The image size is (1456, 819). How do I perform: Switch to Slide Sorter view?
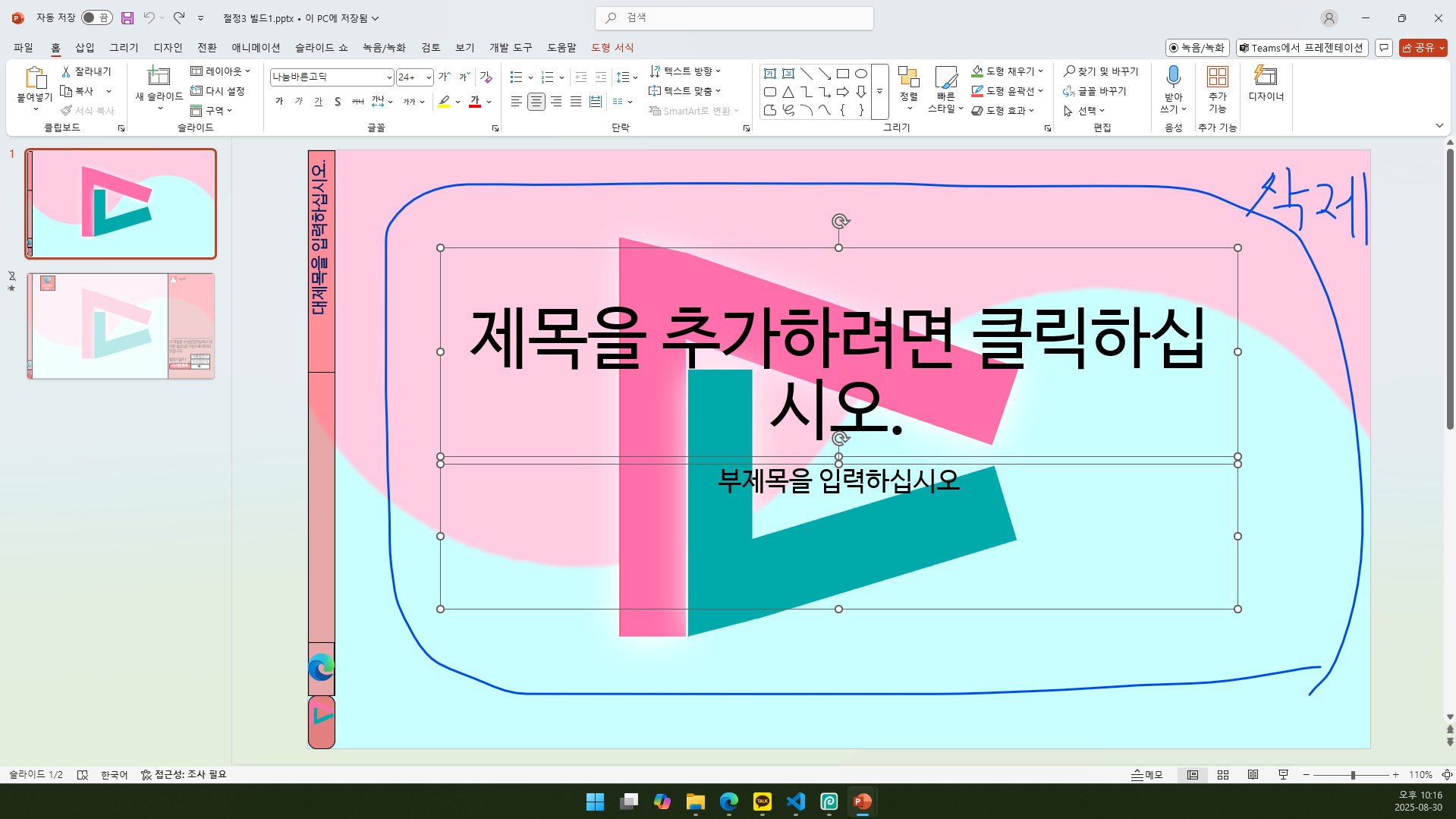tap(1223, 775)
